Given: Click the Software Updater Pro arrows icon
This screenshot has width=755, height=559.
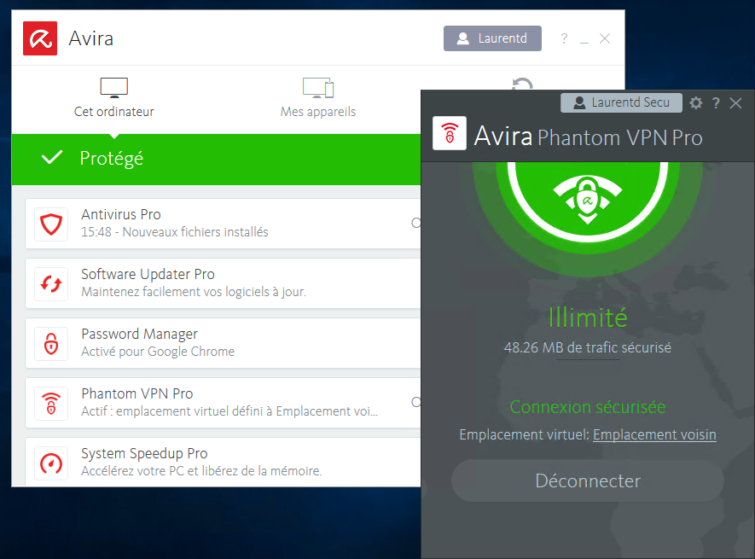Looking at the screenshot, I should [51, 284].
